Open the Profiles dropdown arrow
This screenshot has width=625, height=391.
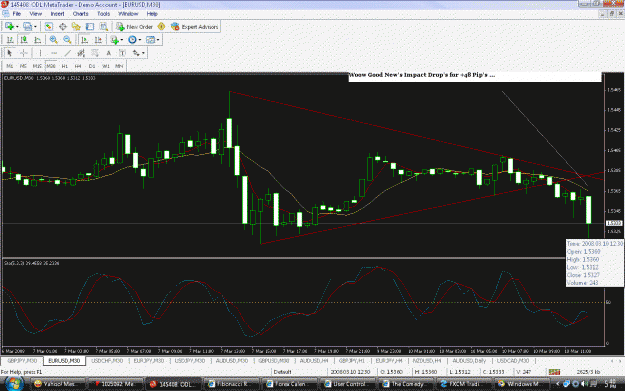click(35, 27)
